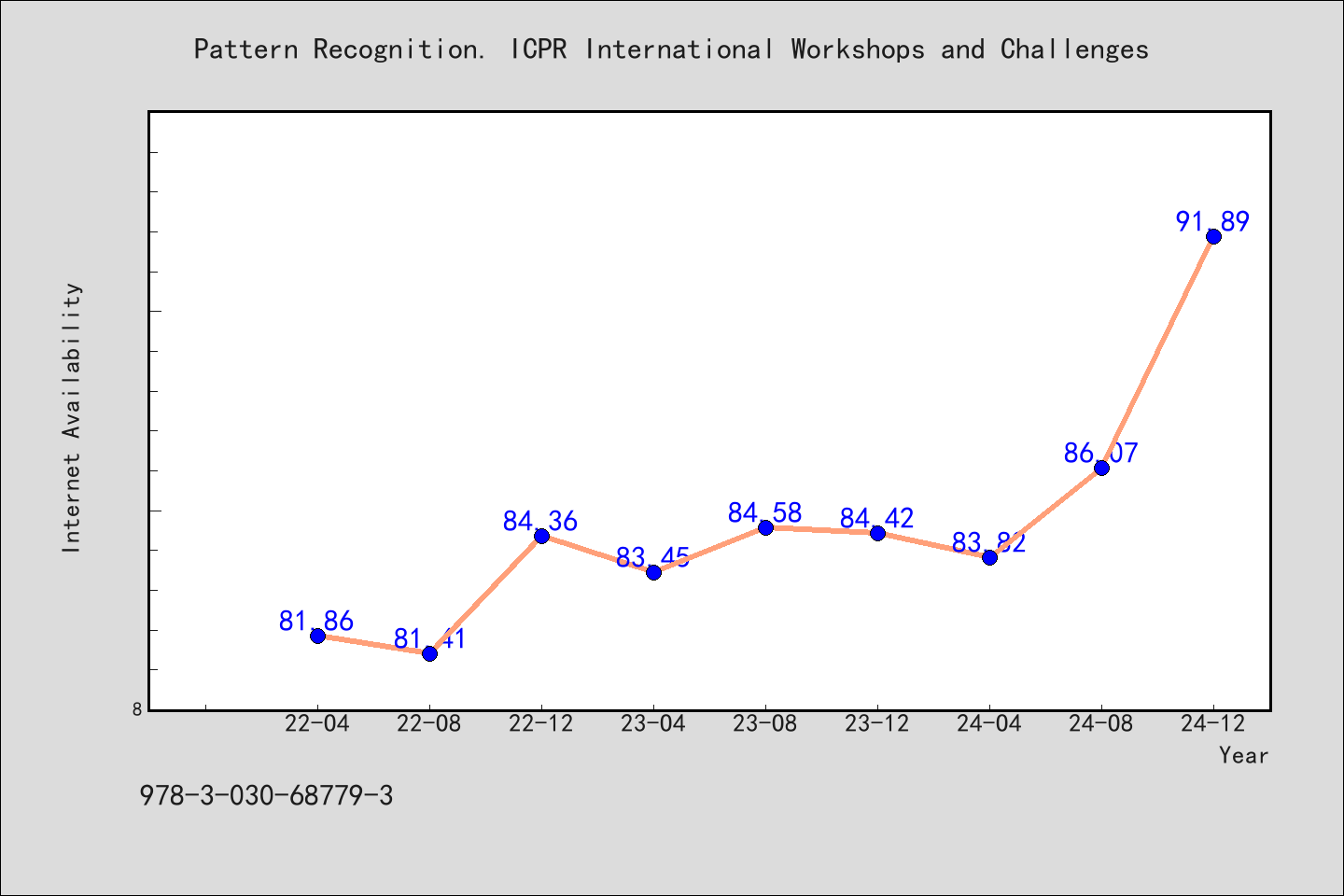
Task: Select the data point labeled 84.42
Action: point(877,533)
